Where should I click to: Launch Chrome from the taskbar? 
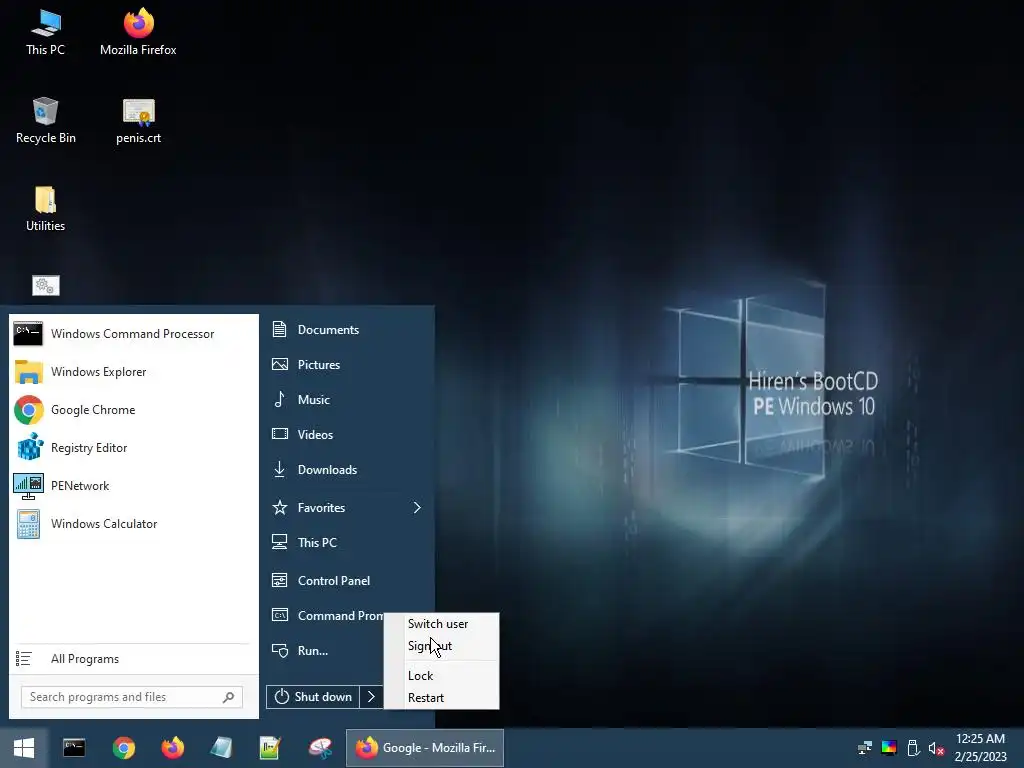[123, 748]
